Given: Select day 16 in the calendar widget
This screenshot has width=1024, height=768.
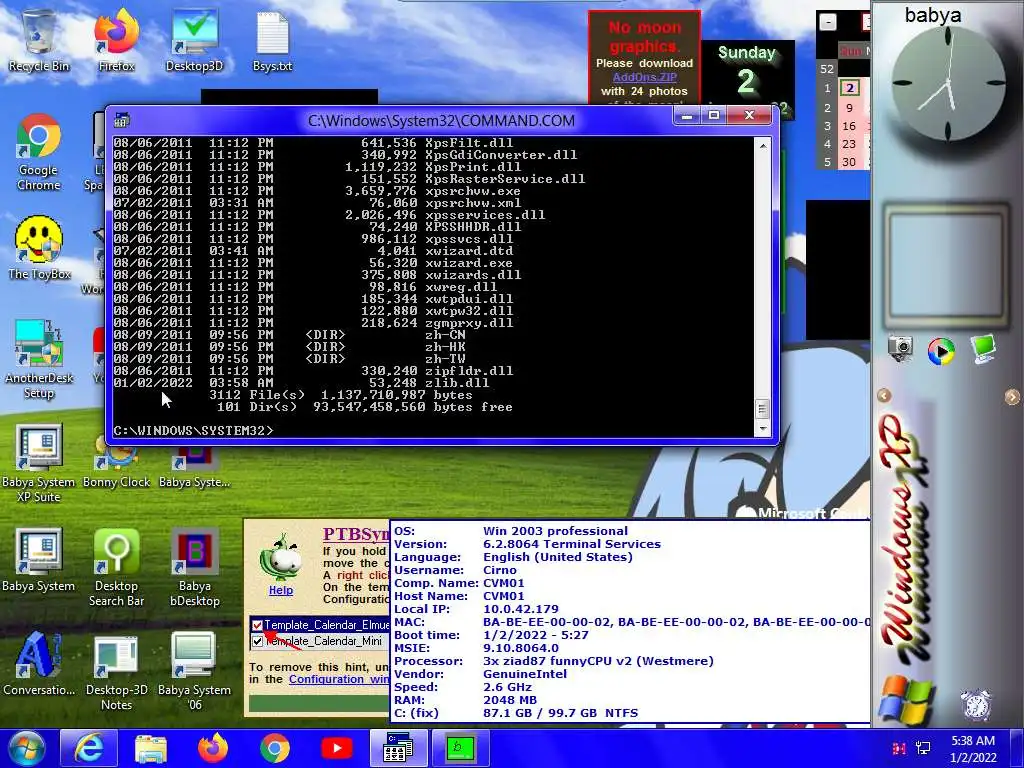Looking at the screenshot, I should pos(849,125).
